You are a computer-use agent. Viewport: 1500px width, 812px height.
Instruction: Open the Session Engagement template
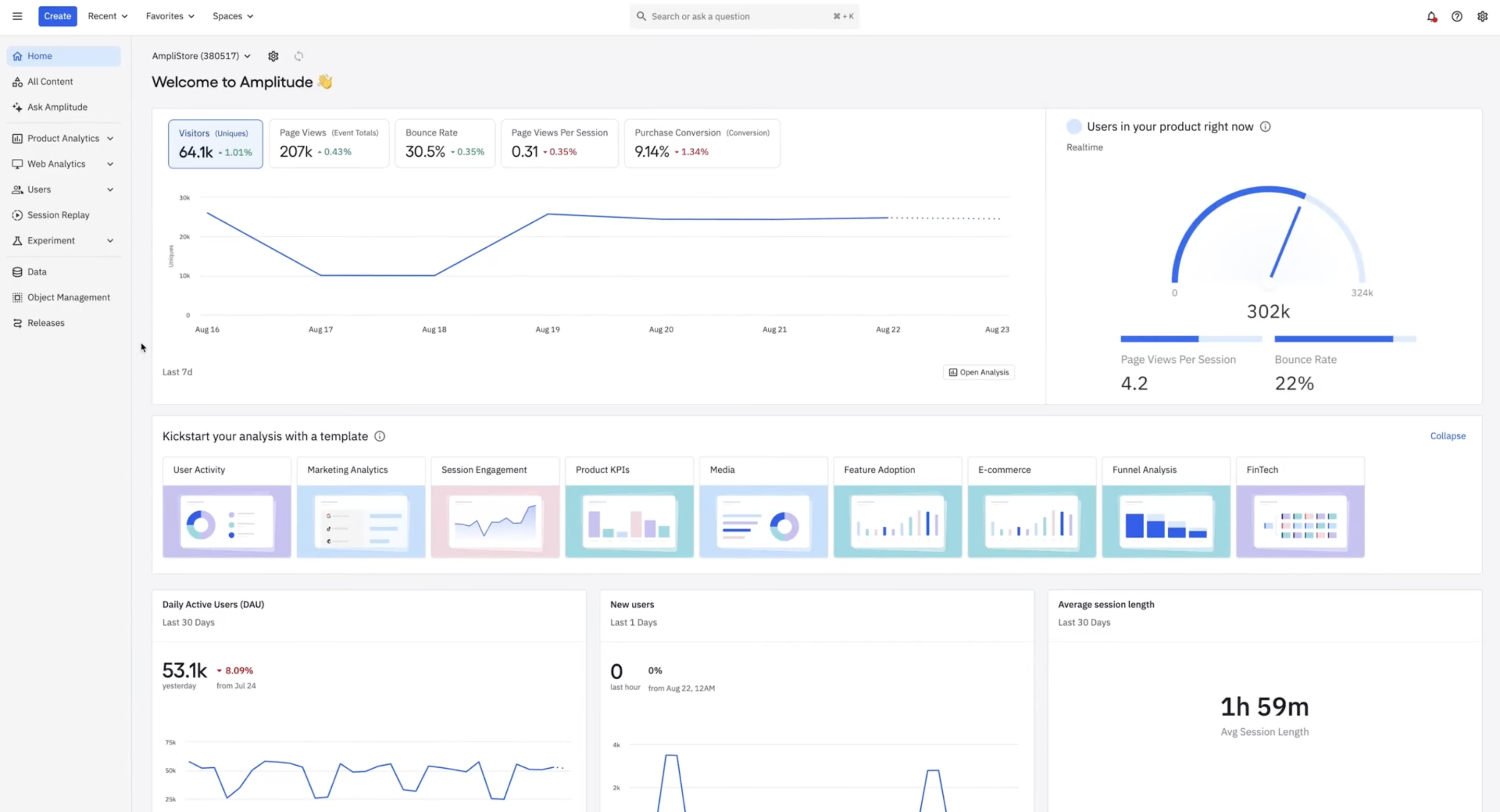pyautogui.click(x=495, y=508)
